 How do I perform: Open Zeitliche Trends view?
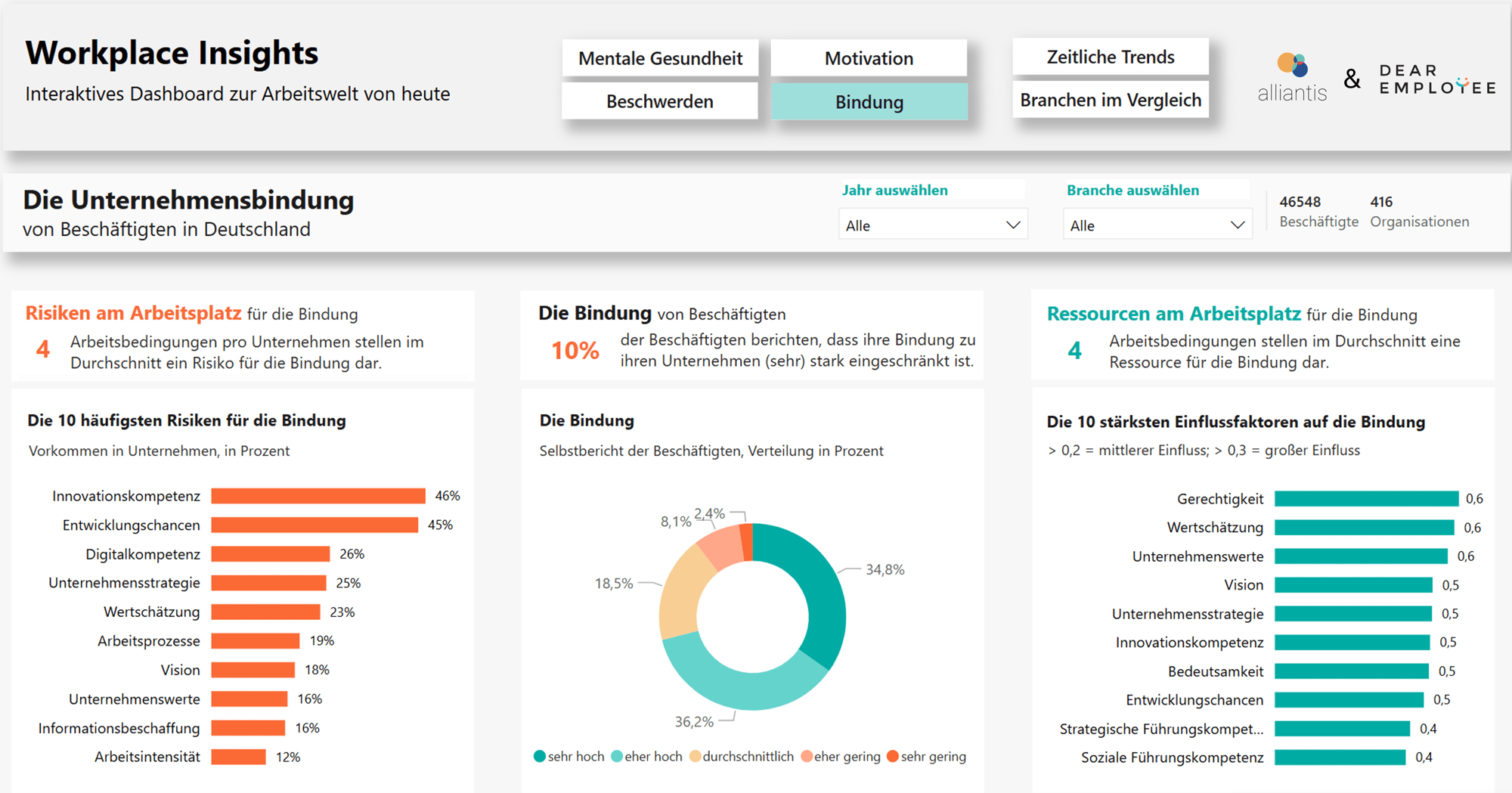pyautogui.click(x=1111, y=57)
